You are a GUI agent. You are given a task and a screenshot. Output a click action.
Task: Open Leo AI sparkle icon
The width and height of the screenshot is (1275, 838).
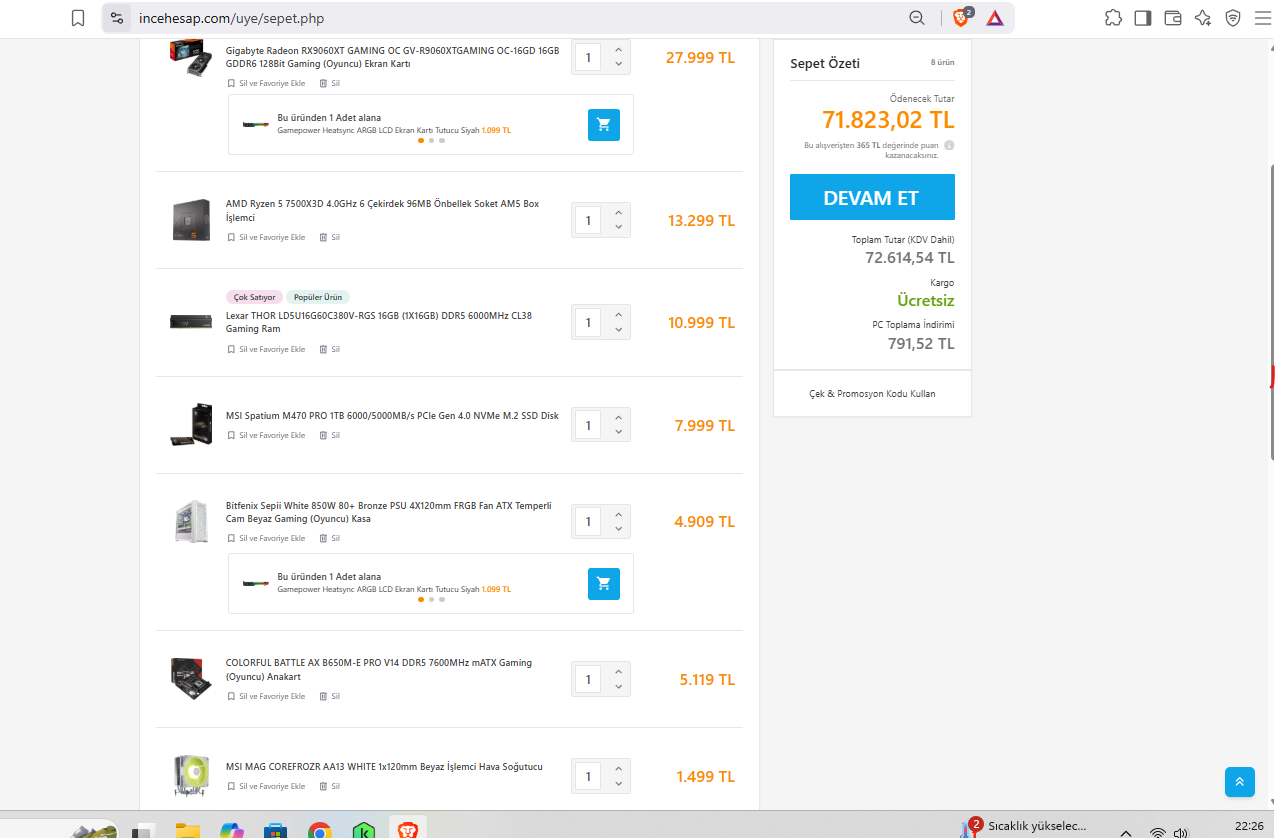[x=1203, y=18]
